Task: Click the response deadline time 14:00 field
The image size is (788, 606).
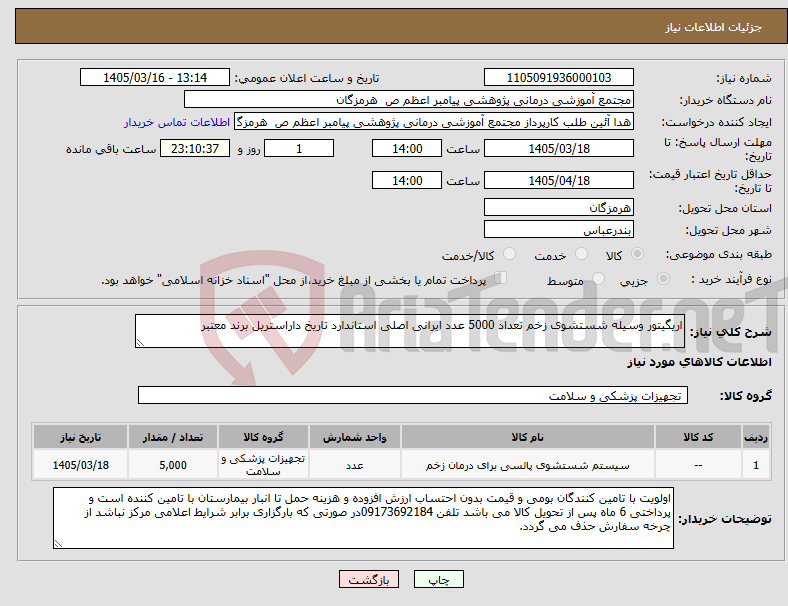Action: (x=407, y=149)
